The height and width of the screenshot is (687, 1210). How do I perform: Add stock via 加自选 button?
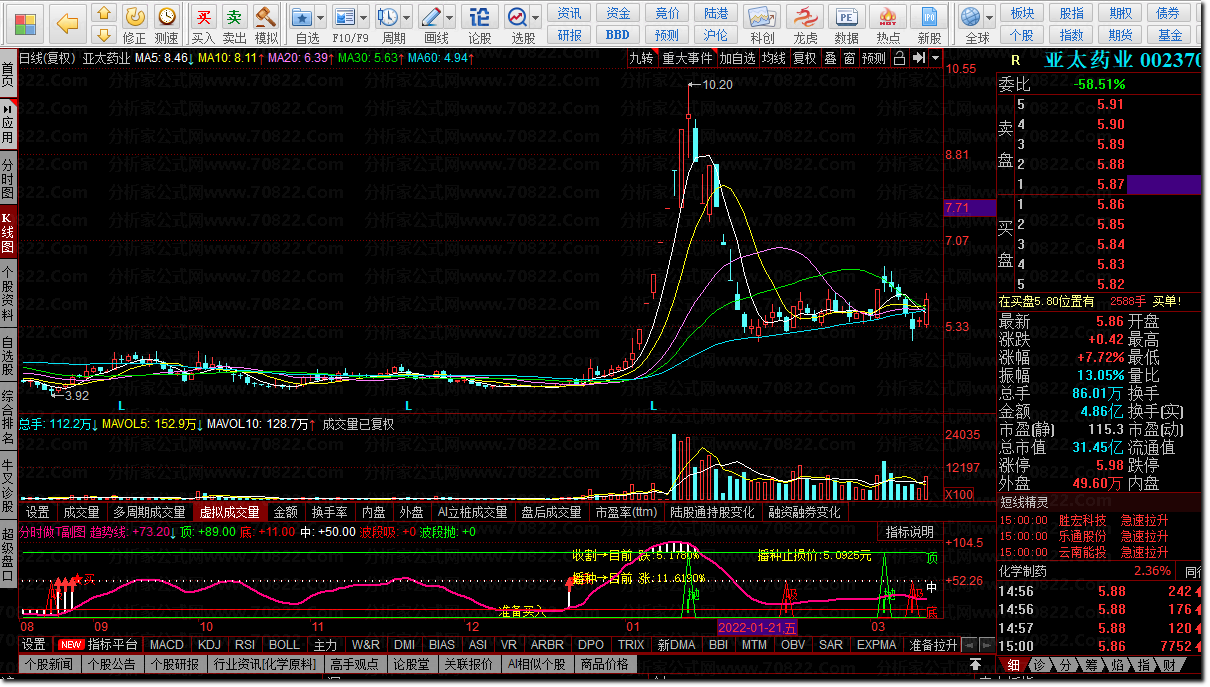point(738,59)
